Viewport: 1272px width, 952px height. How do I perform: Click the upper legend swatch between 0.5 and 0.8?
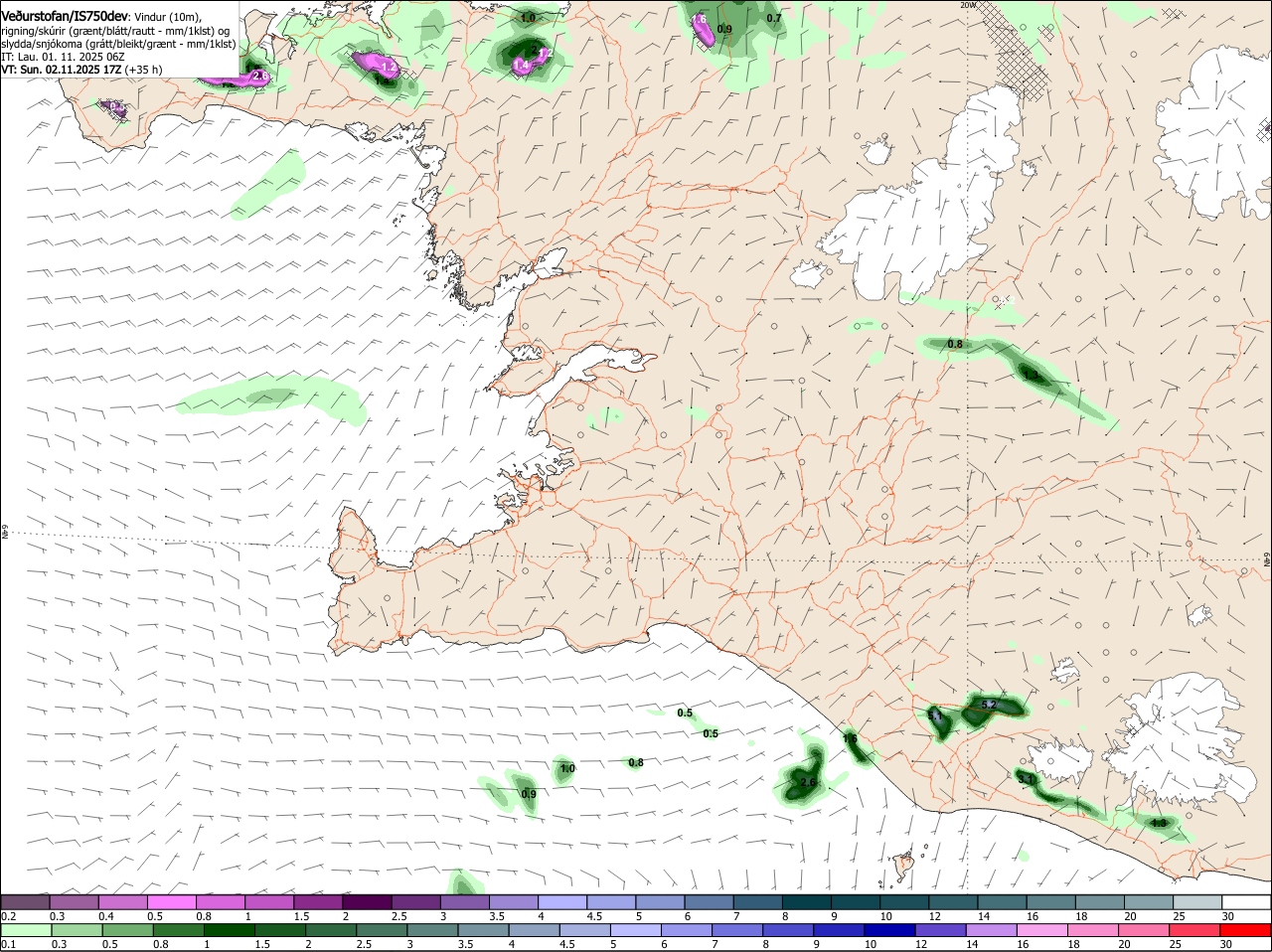(x=172, y=901)
